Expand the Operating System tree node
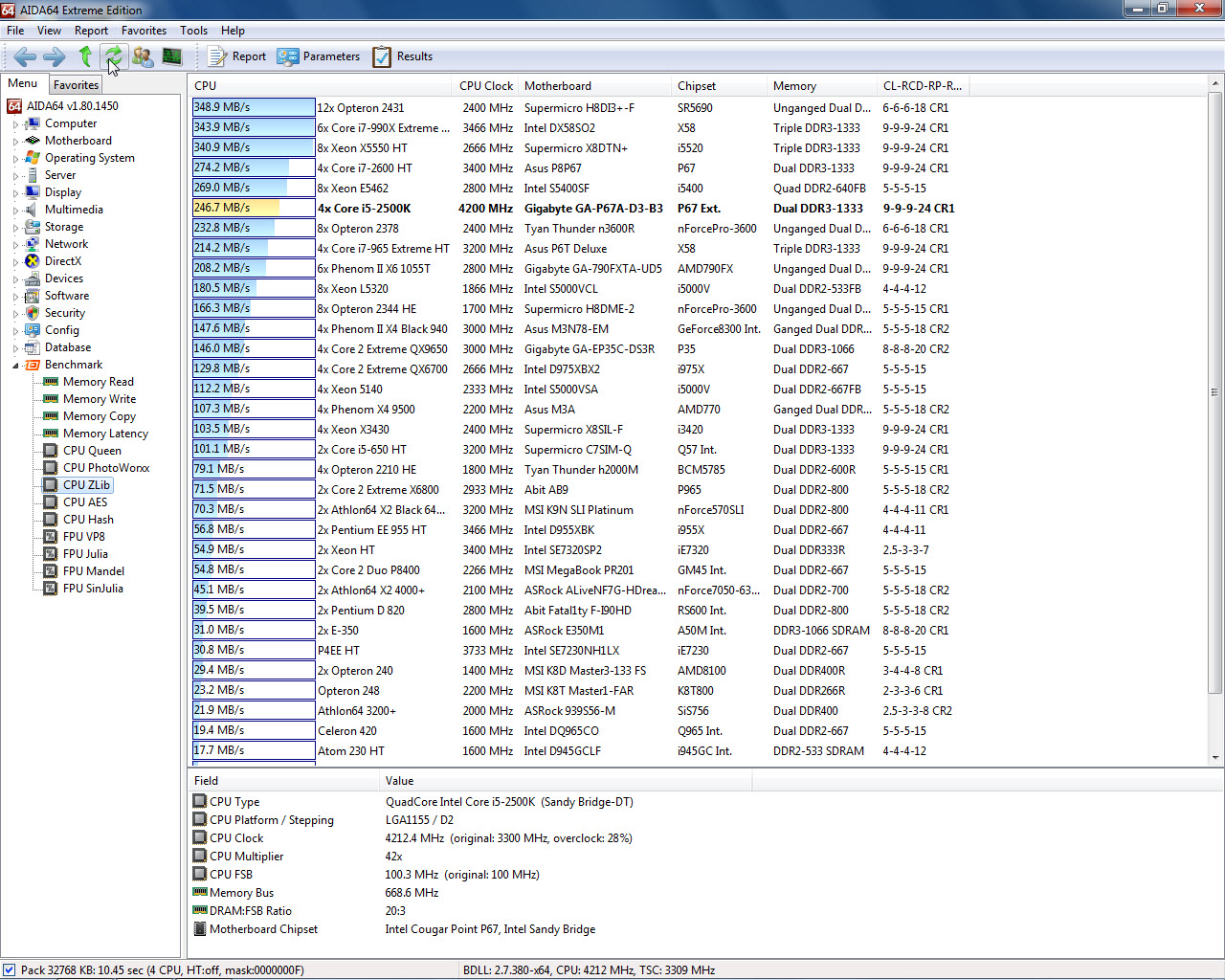Image resolution: width=1225 pixels, height=980 pixels. click(x=15, y=159)
